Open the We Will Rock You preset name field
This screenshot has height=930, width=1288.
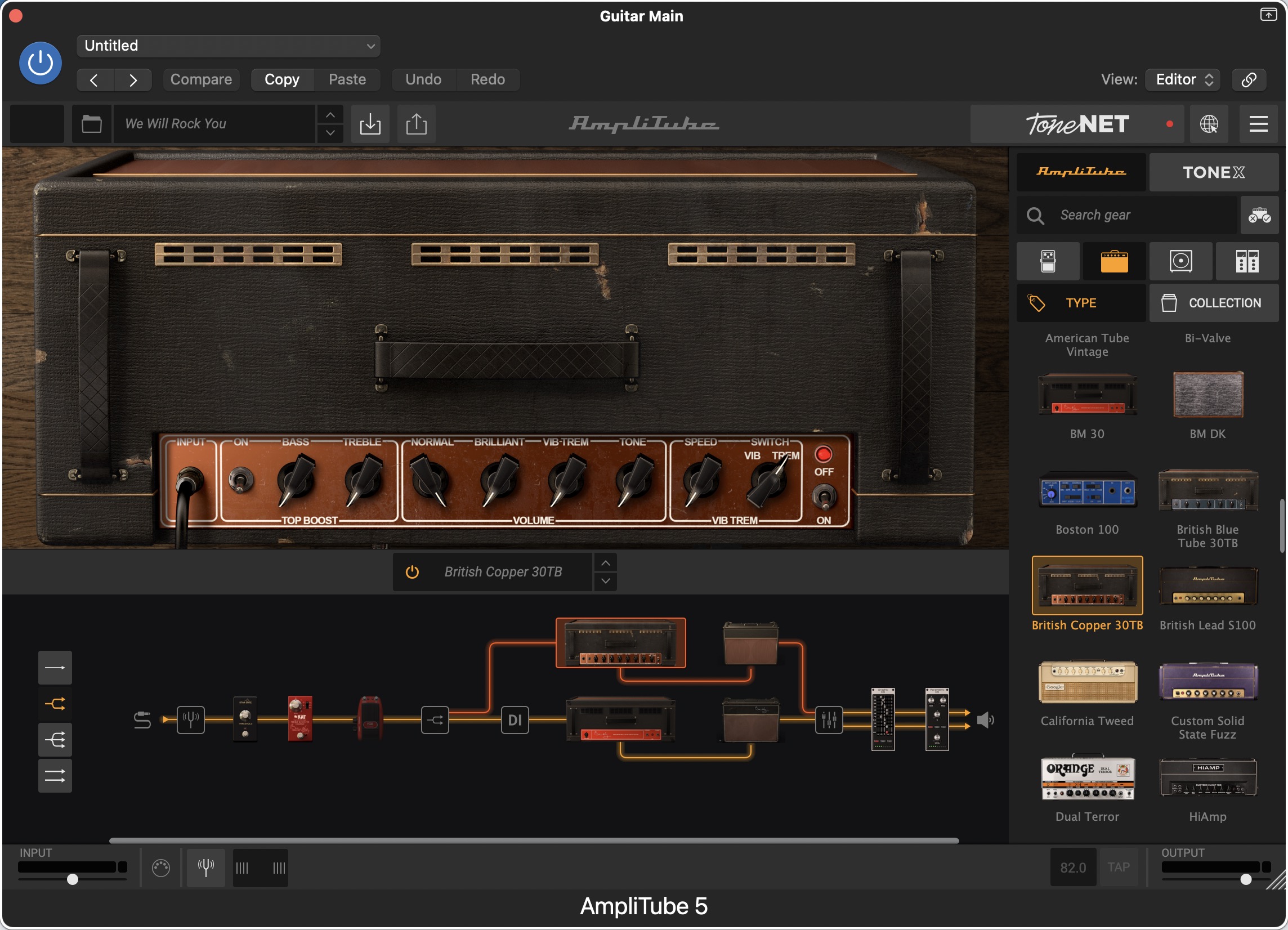pyautogui.click(x=214, y=124)
